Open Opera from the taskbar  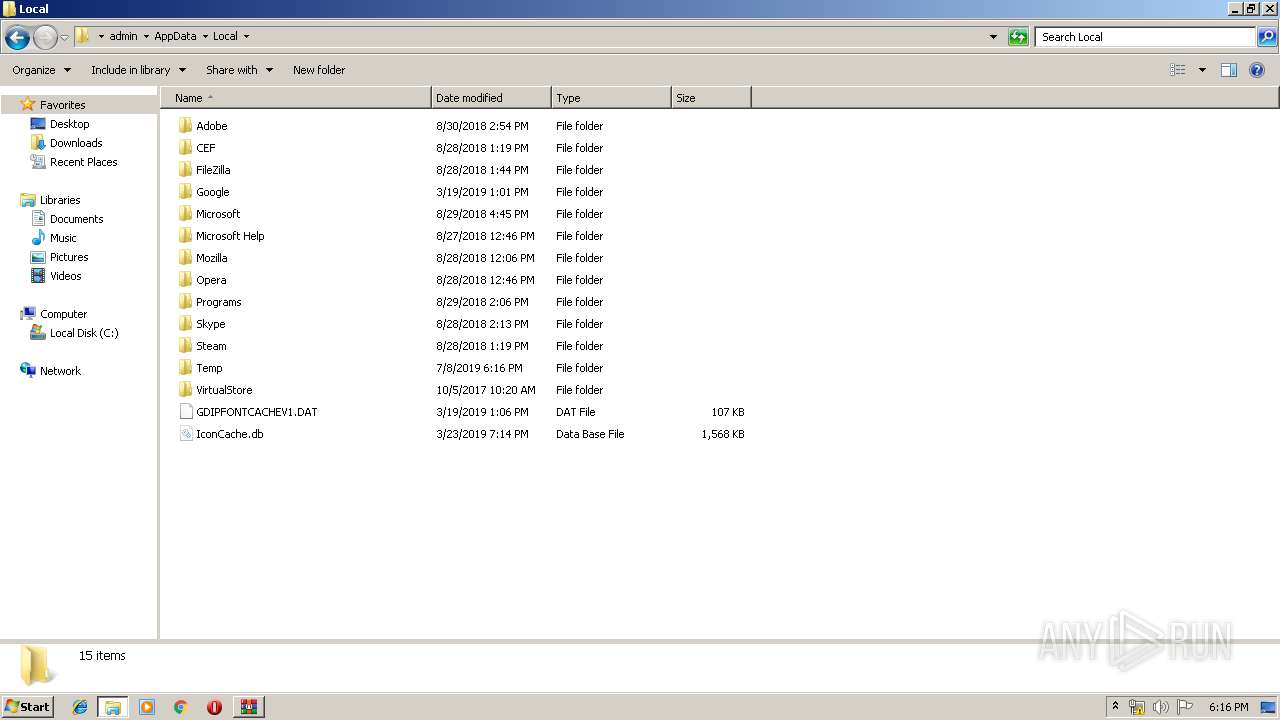tap(214, 707)
